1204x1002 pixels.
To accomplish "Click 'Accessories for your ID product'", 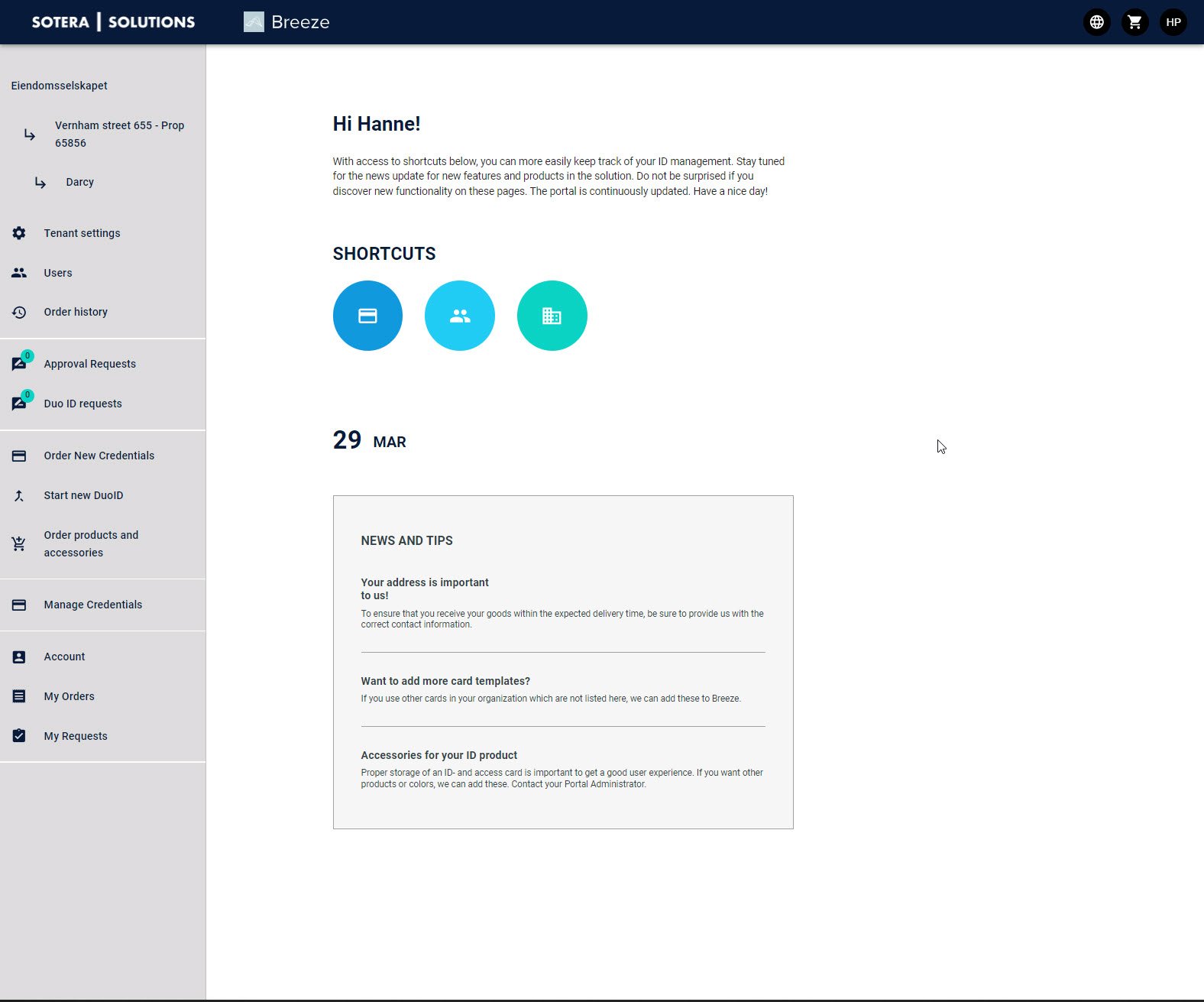I will 439,755.
